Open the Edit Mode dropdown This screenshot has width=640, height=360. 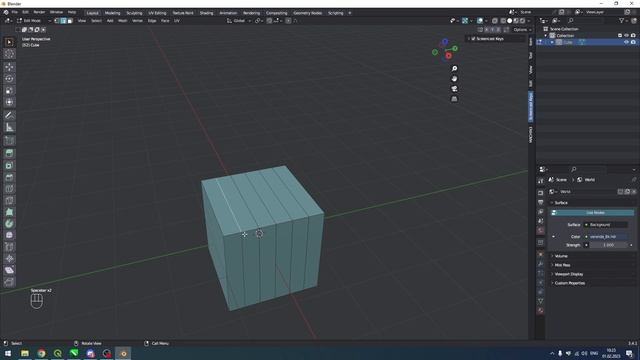click(34, 21)
